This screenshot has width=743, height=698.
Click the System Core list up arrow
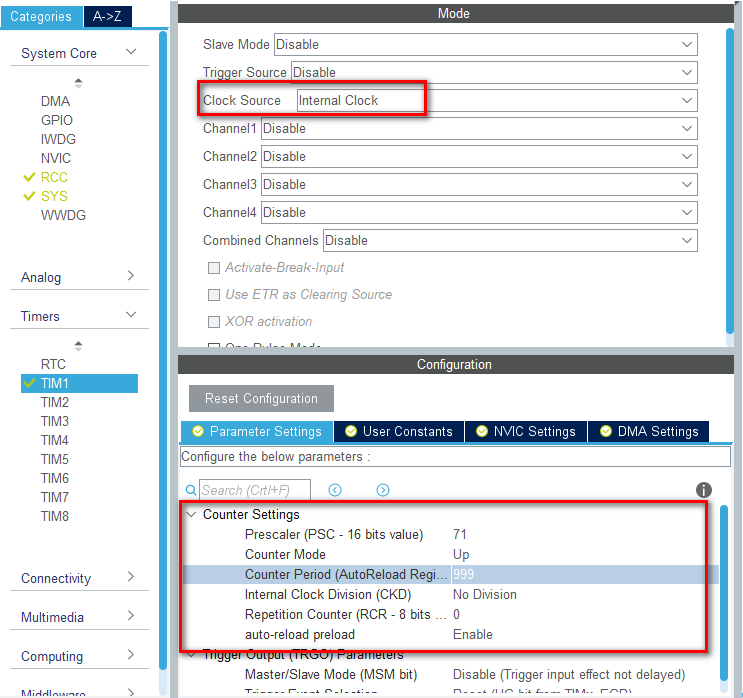coord(79,83)
